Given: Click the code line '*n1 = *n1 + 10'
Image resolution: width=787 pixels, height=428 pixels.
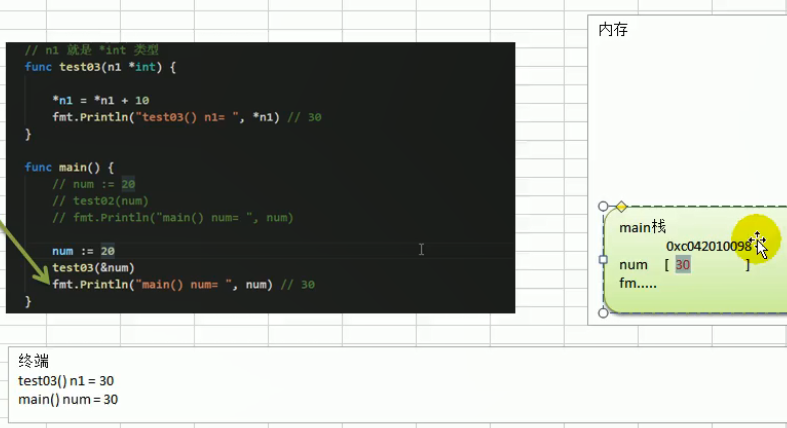Looking at the screenshot, I should pyautogui.click(x=100, y=100).
